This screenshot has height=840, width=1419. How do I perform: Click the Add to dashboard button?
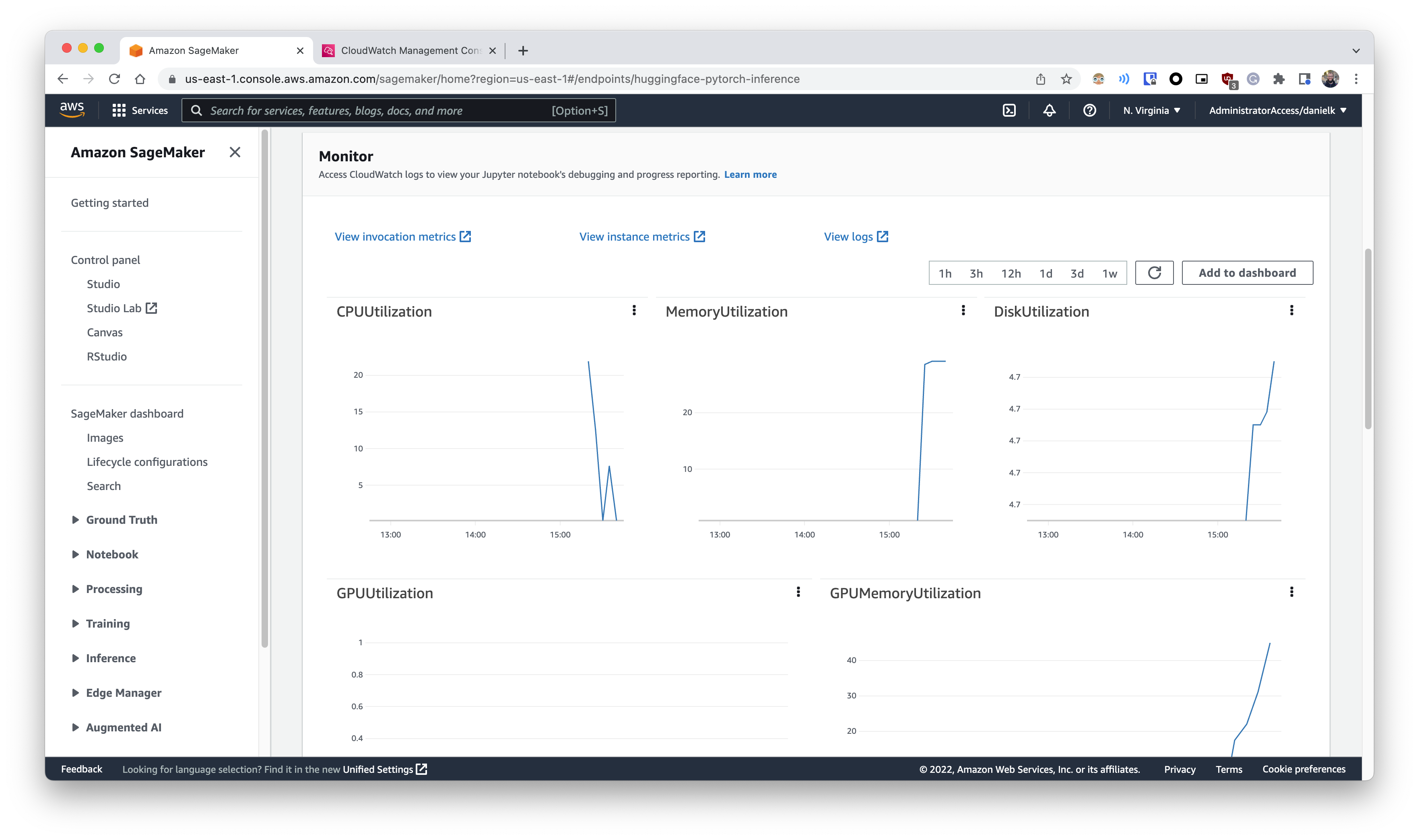1247,272
